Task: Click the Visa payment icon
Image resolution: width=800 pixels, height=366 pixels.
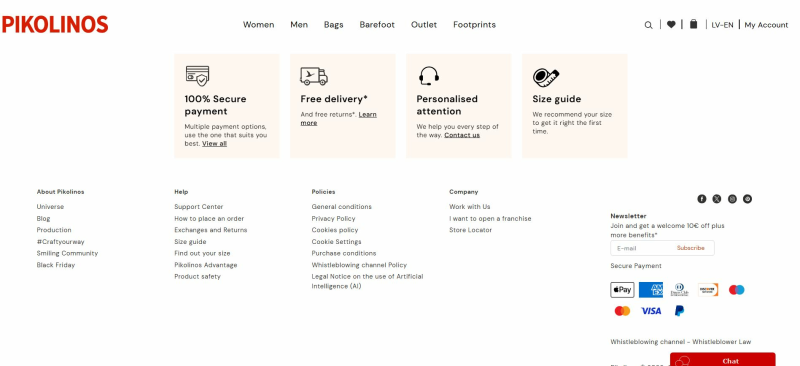Action: click(x=651, y=311)
